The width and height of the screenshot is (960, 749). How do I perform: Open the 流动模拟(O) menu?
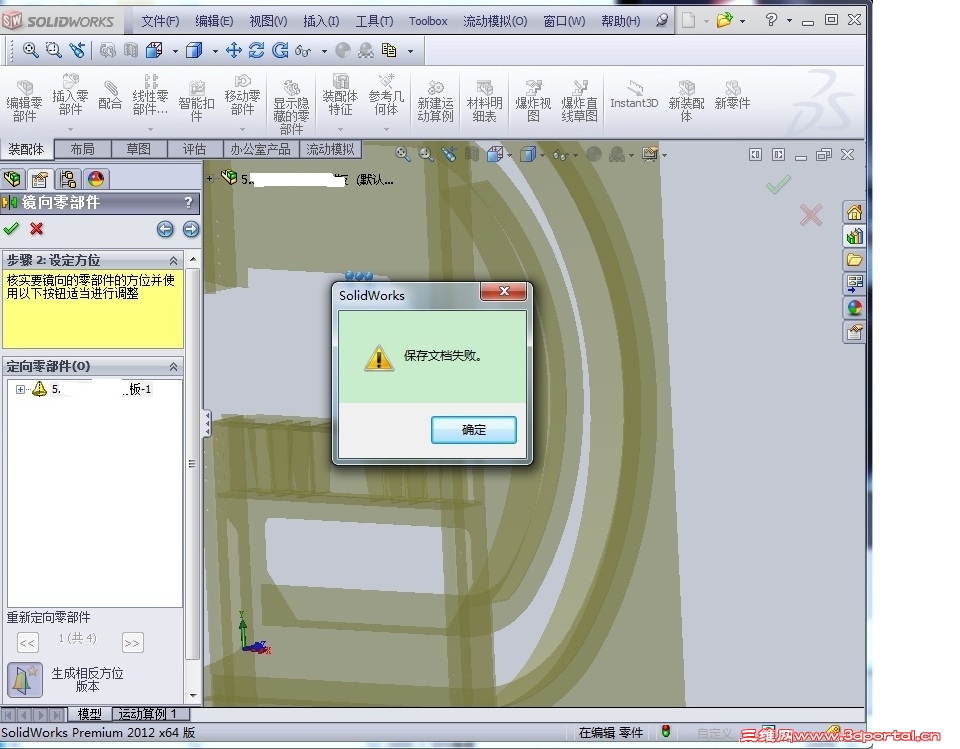pos(495,21)
